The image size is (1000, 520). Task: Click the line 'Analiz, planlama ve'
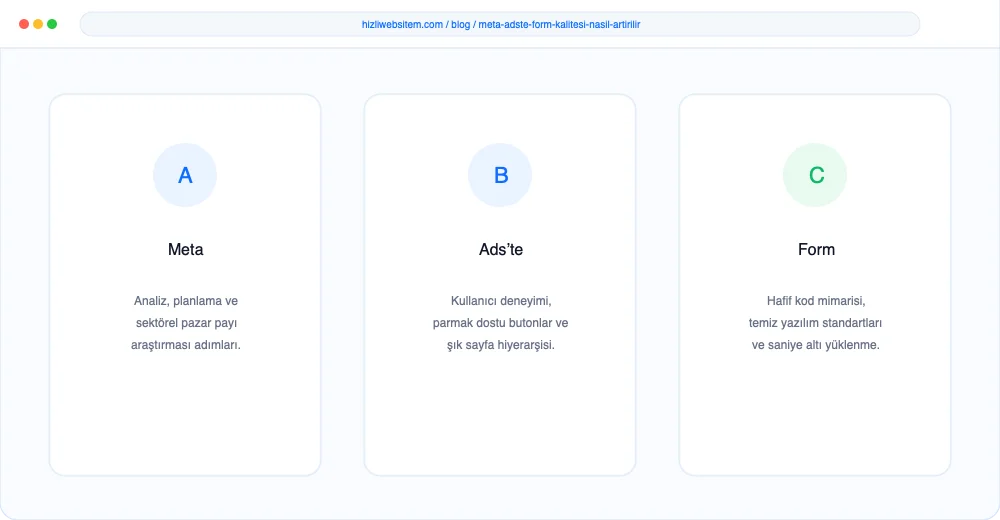186,301
